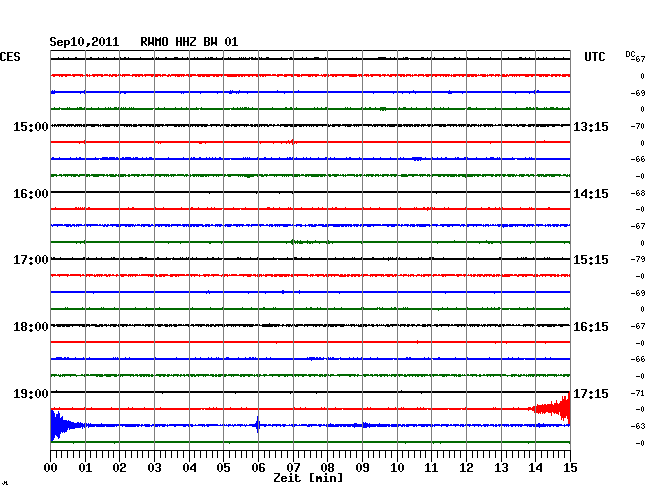
Task: Click minute 03 on the time axis
Action: 154,467
